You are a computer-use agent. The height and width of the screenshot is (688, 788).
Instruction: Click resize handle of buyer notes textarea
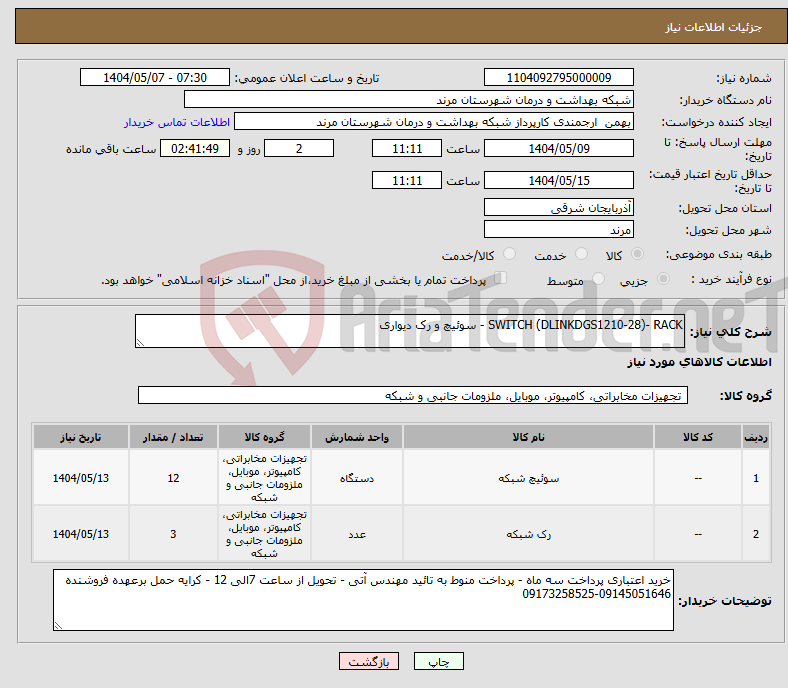(x=58, y=626)
